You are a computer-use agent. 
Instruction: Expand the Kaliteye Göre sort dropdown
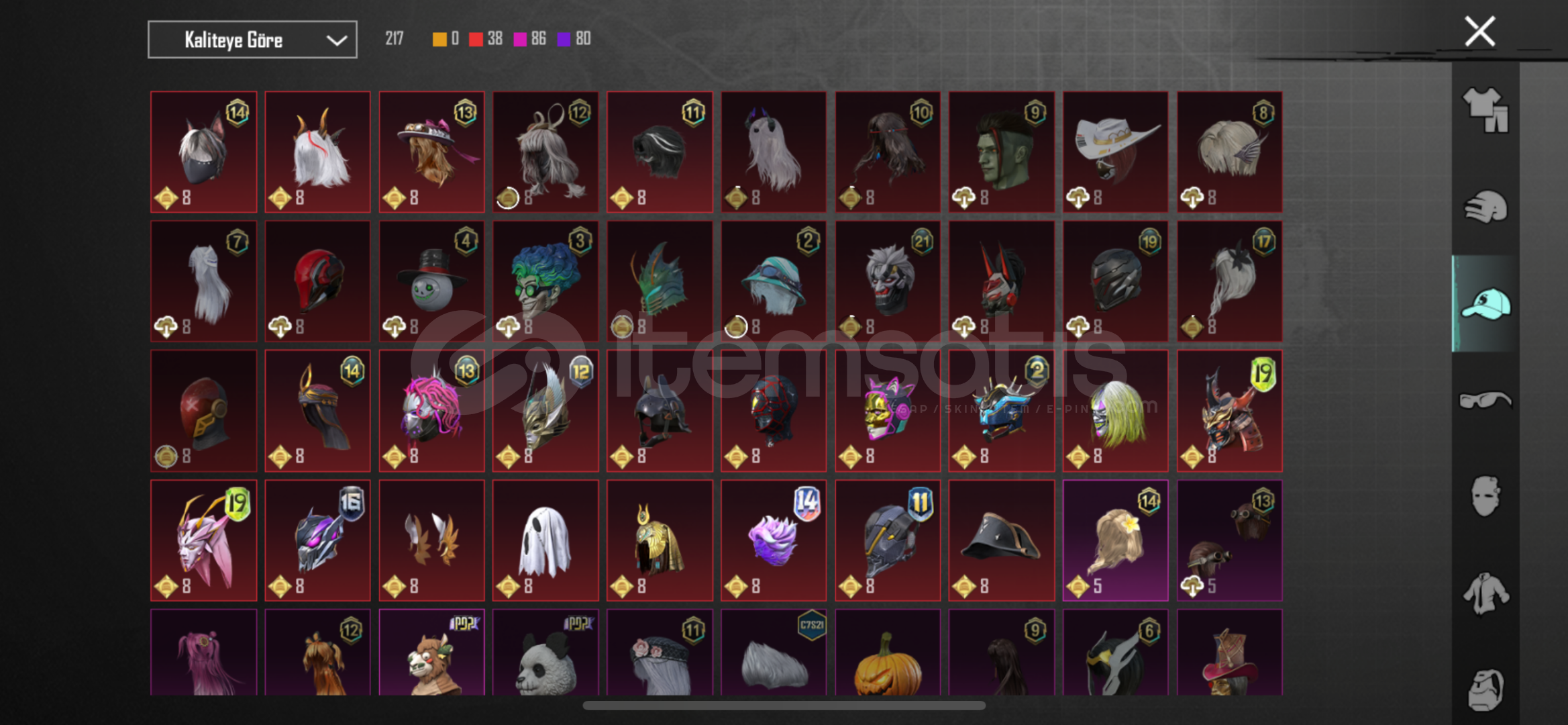click(252, 40)
